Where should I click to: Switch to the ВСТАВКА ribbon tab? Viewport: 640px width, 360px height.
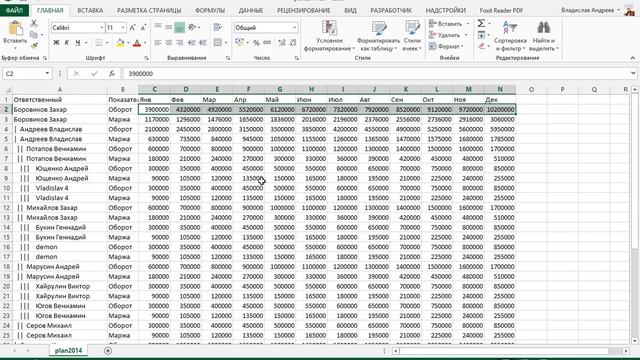tap(90, 10)
